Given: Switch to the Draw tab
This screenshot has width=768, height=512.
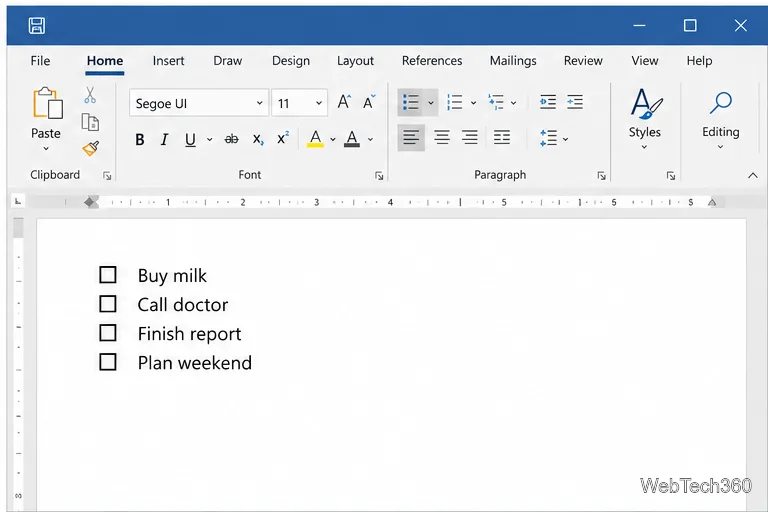Looking at the screenshot, I should click(228, 61).
